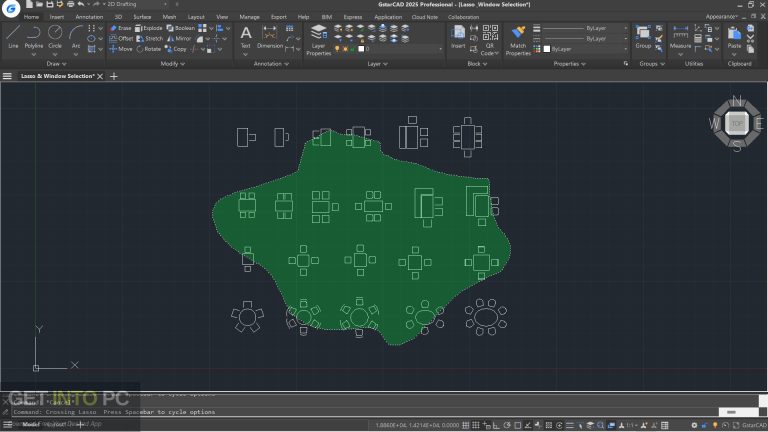
Task: Open the Appearance dropdown menu
Action: pyautogui.click(x=723, y=17)
